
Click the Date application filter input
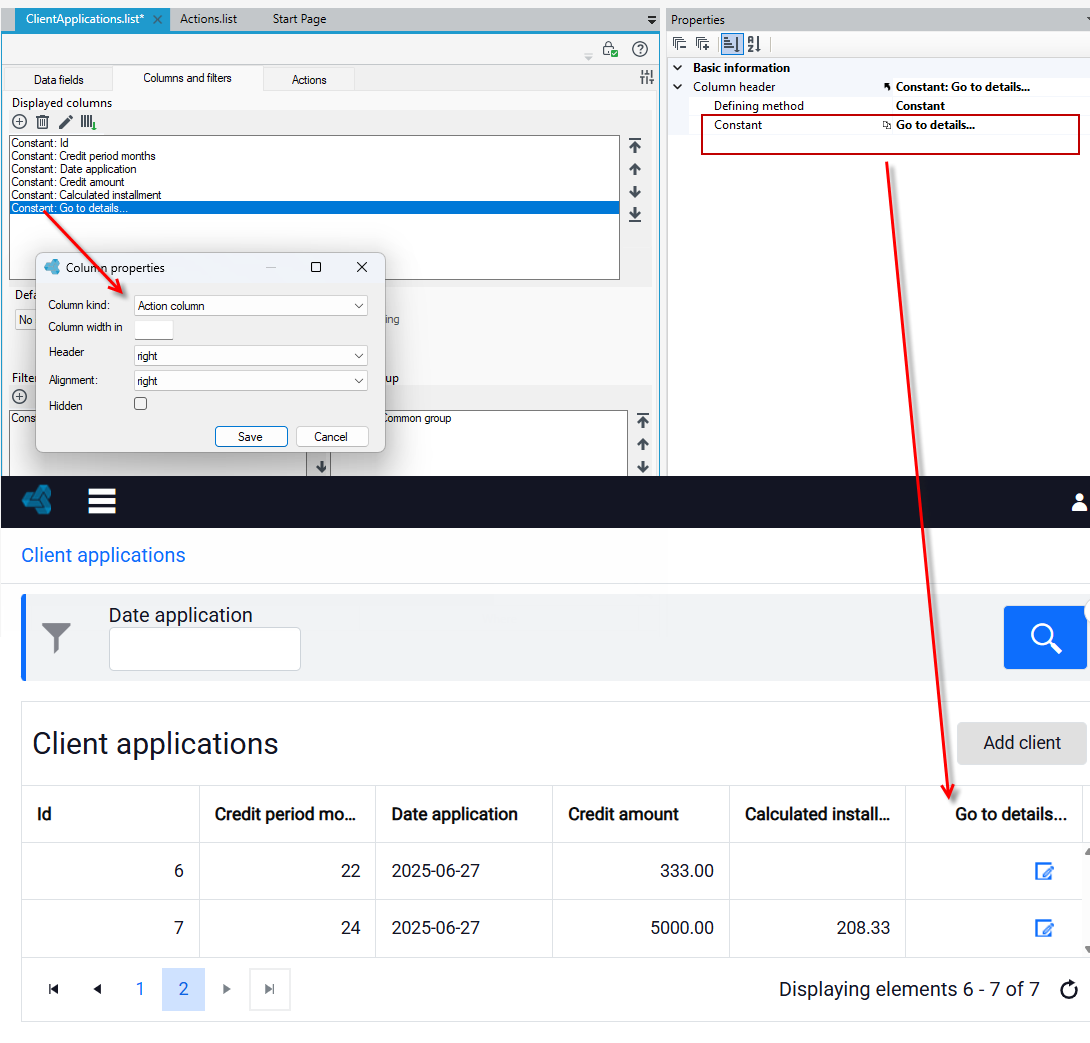click(x=205, y=649)
